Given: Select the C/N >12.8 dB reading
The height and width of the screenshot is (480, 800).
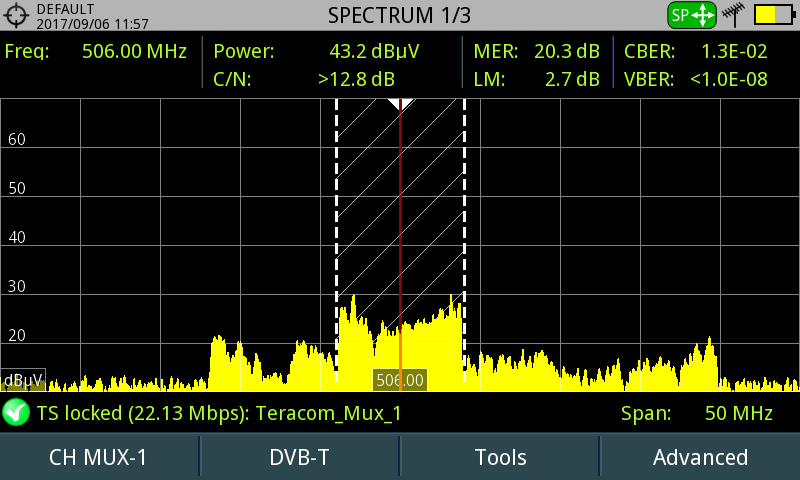Looking at the screenshot, I should [x=304, y=80].
